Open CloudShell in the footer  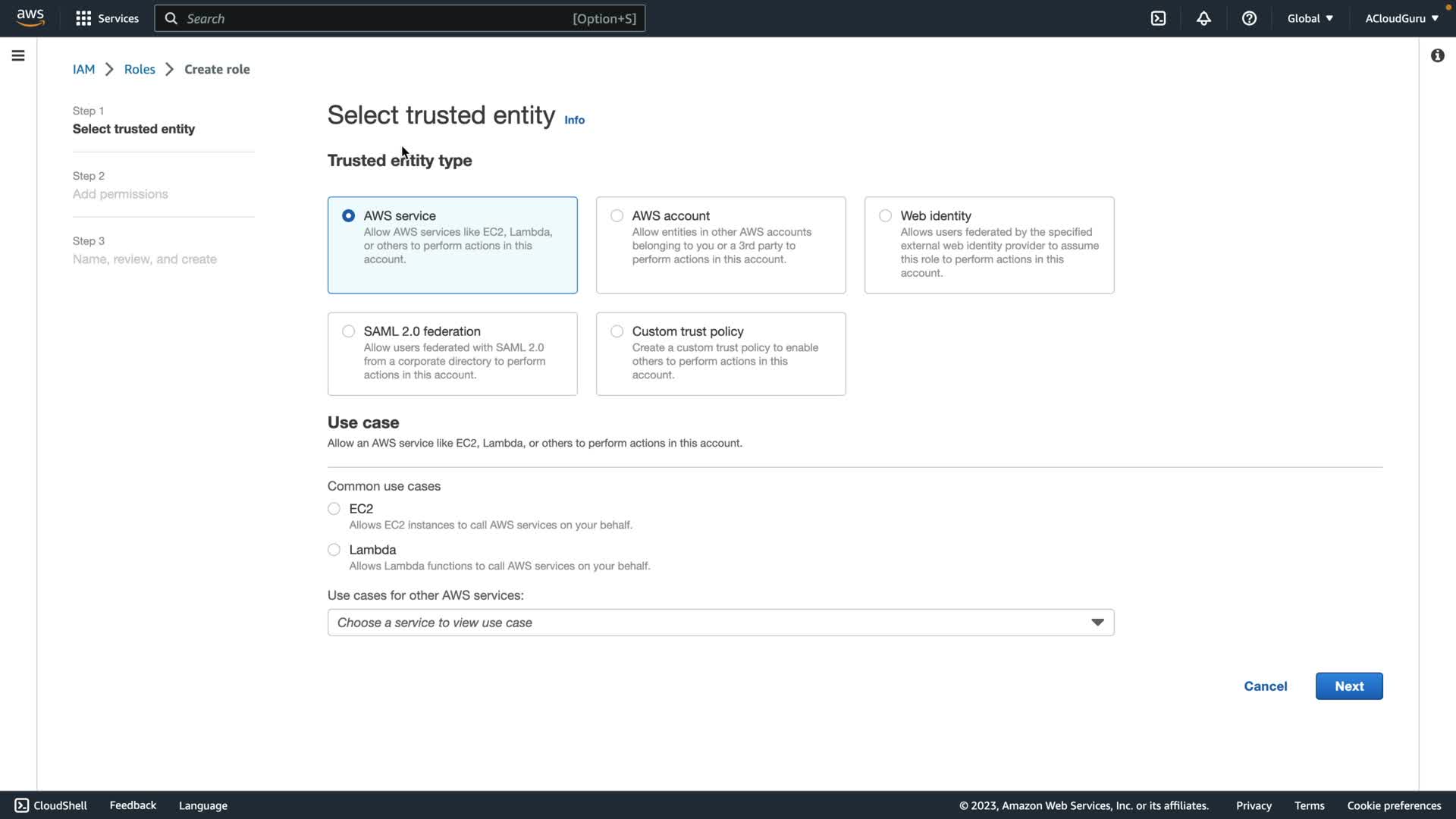[x=51, y=805]
